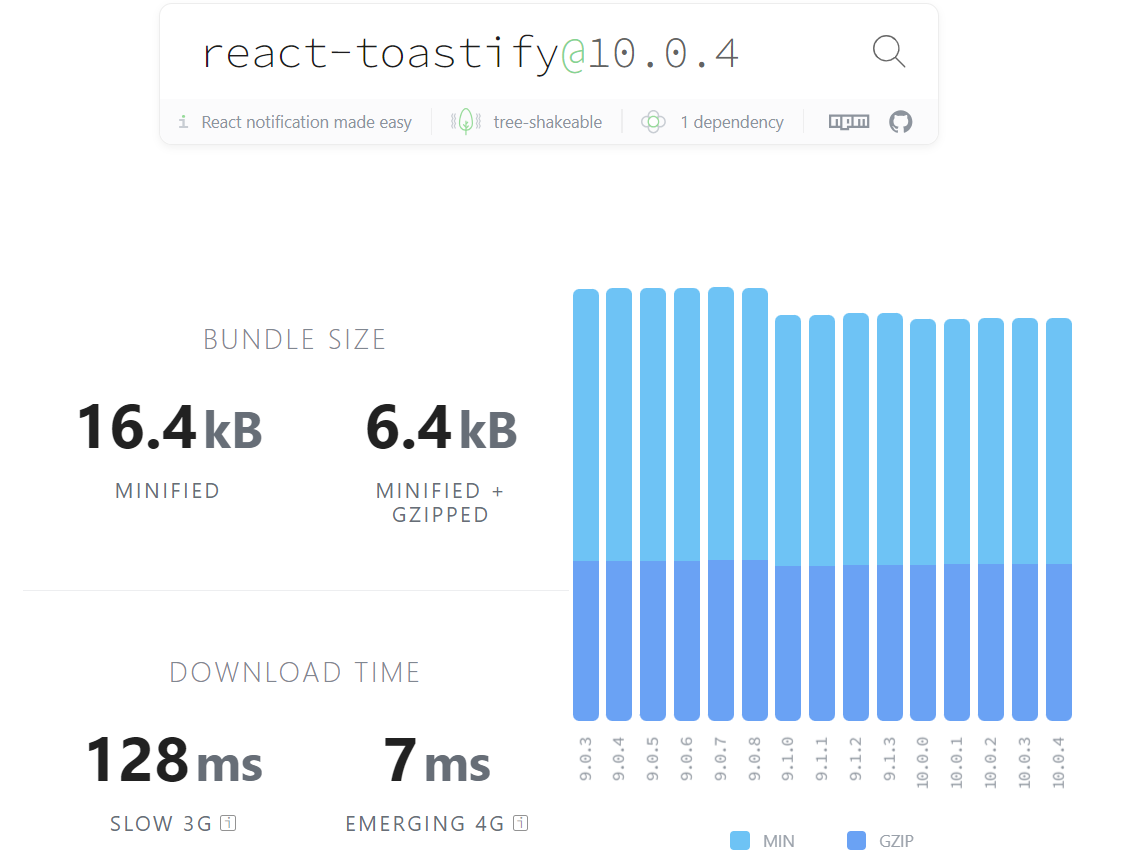Select the 10.0.3 version bar
Viewport: 1125px width, 864px height.
(x=1025, y=520)
